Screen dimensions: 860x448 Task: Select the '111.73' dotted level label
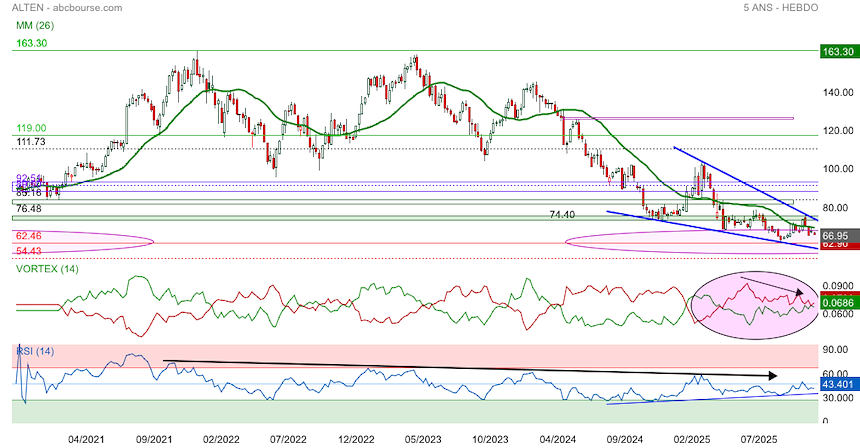[31, 142]
